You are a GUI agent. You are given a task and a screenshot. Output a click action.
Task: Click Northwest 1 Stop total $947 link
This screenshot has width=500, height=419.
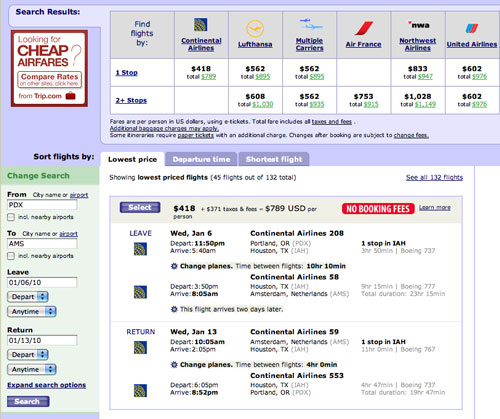(x=425, y=77)
